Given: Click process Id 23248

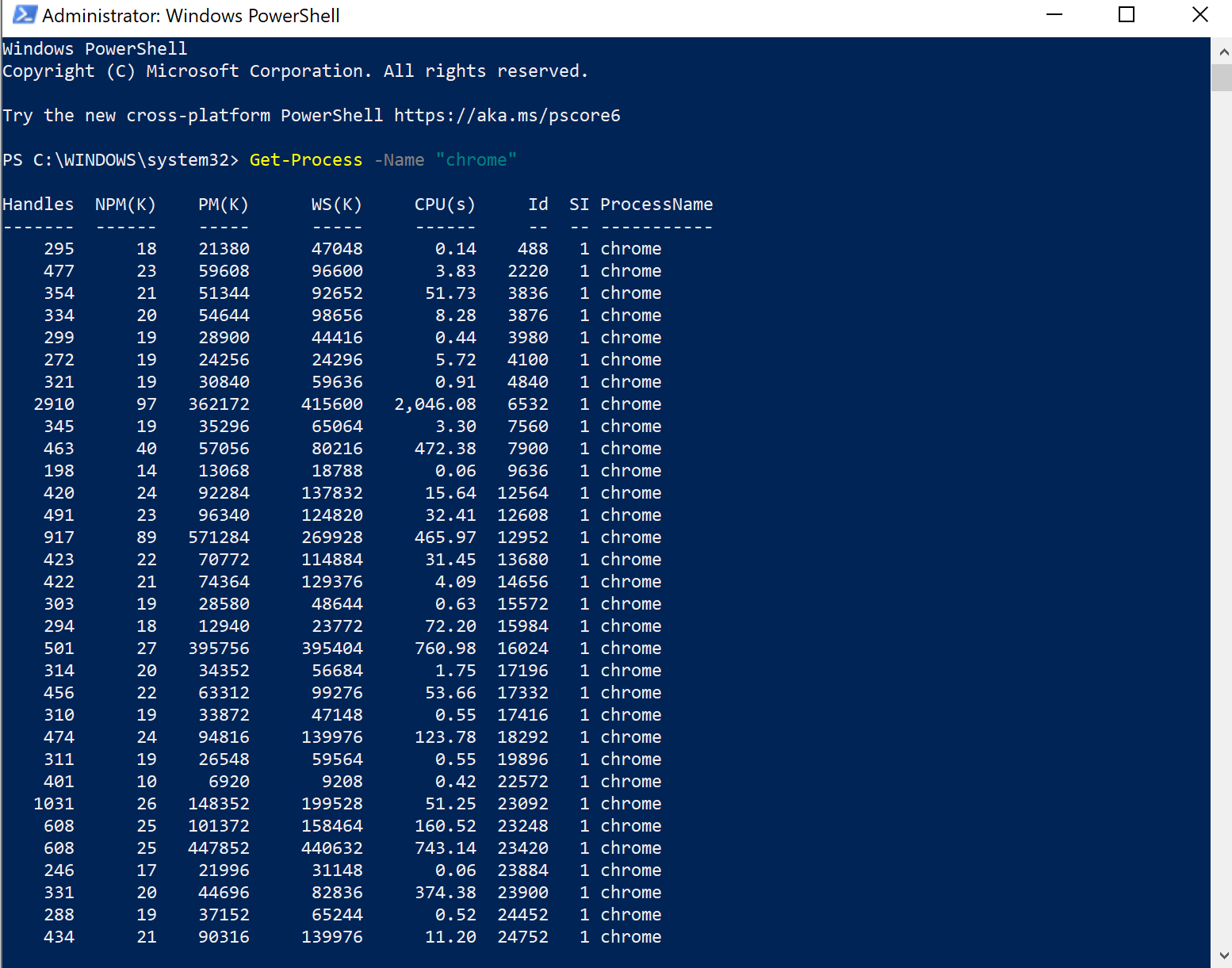Looking at the screenshot, I should click(x=522, y=826).
